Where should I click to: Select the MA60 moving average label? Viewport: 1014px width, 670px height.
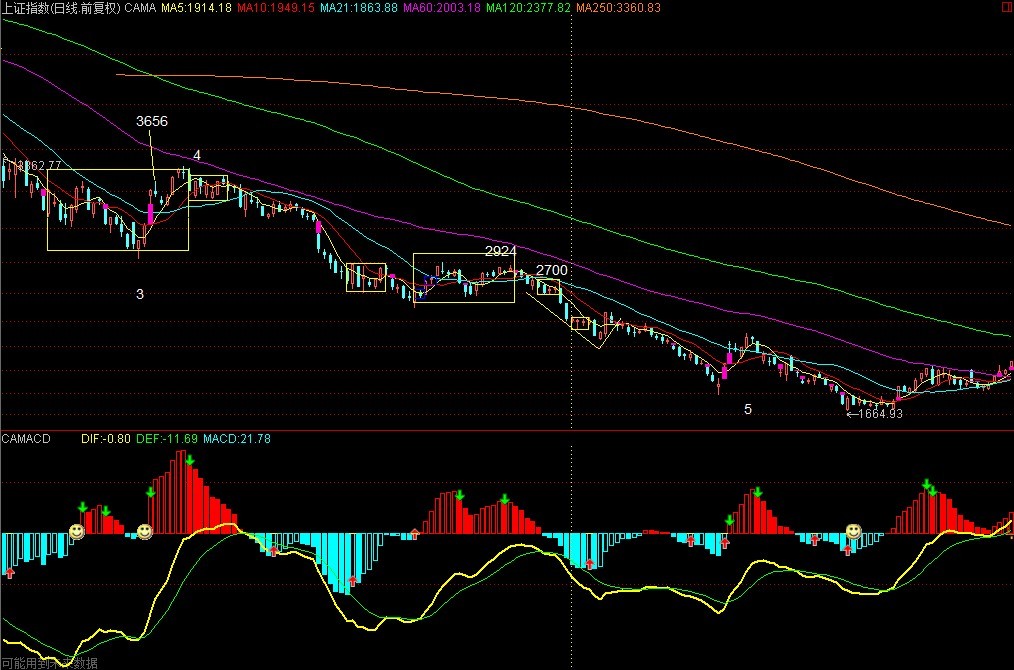[443, 8]
